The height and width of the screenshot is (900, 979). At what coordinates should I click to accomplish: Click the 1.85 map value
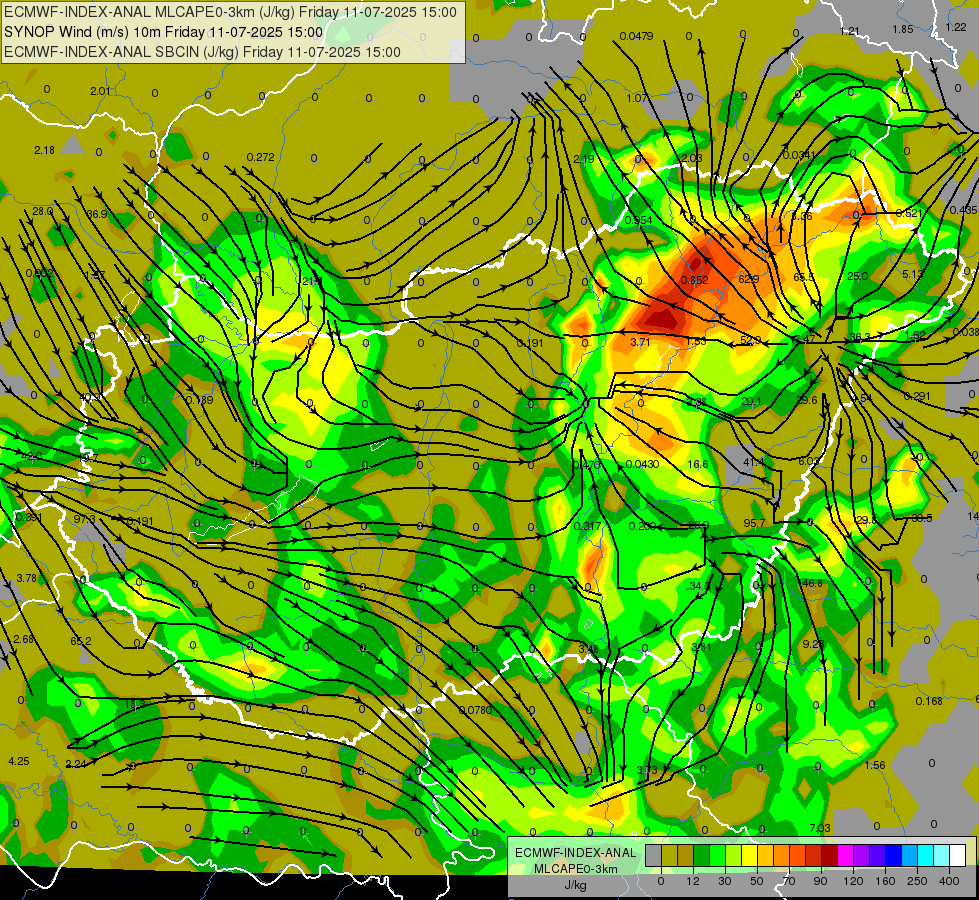(x=903, y=29)
